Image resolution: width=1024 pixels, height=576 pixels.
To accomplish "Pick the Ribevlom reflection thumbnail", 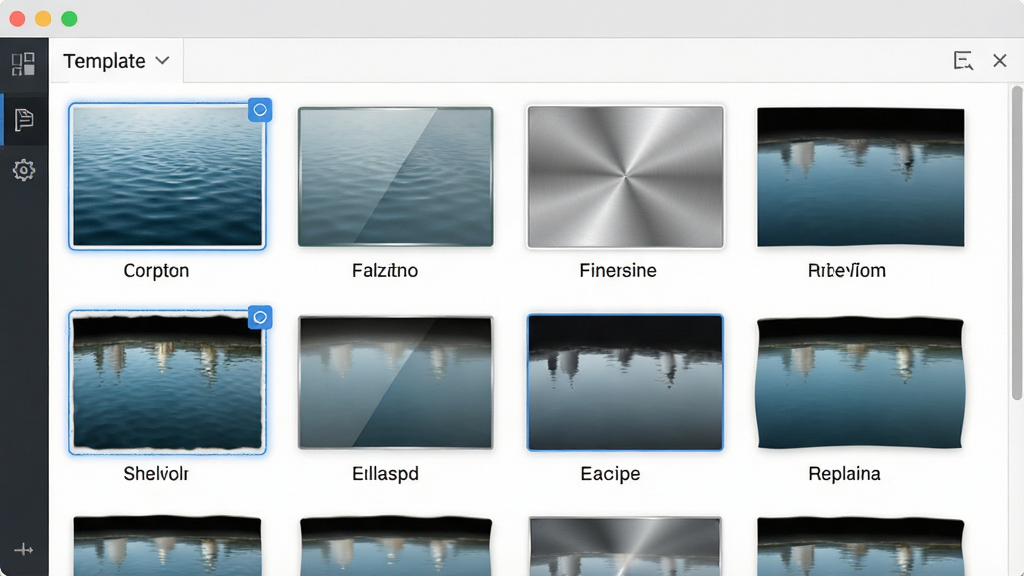I will click(x=861, y=177).
